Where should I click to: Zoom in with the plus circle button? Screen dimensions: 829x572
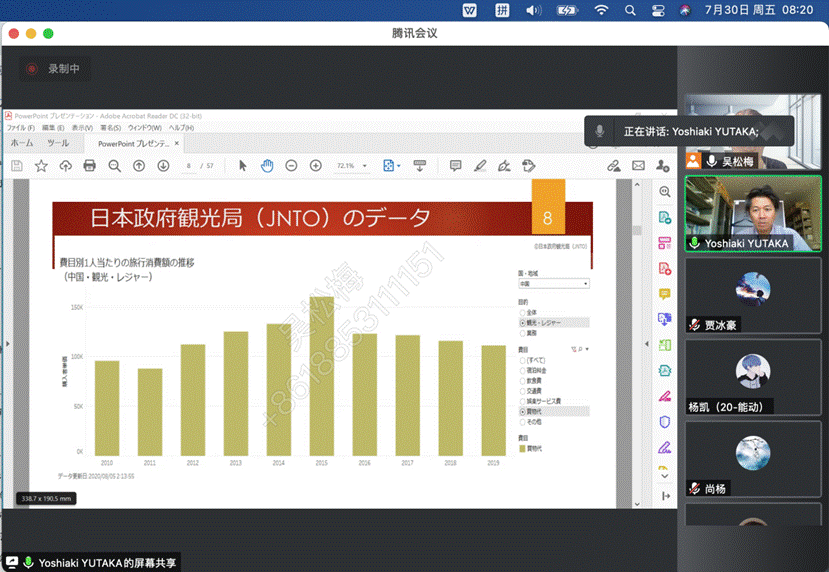click(x=316, y=166)
